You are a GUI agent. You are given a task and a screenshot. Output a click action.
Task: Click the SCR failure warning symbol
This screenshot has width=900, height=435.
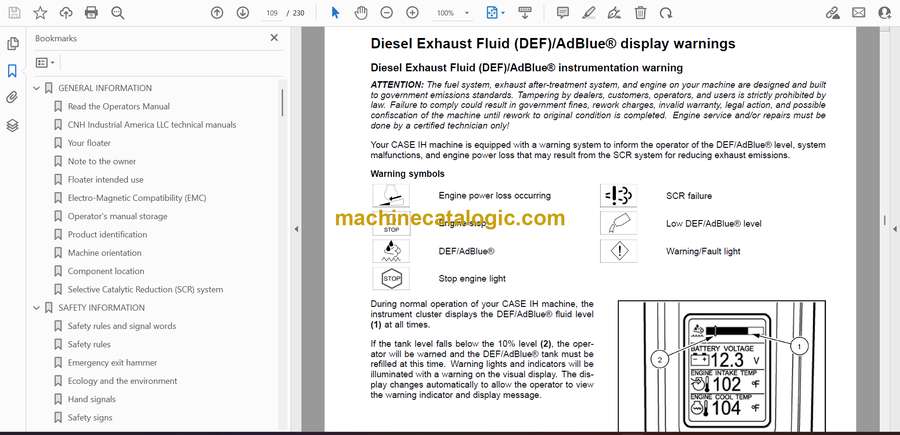(619, 196)
